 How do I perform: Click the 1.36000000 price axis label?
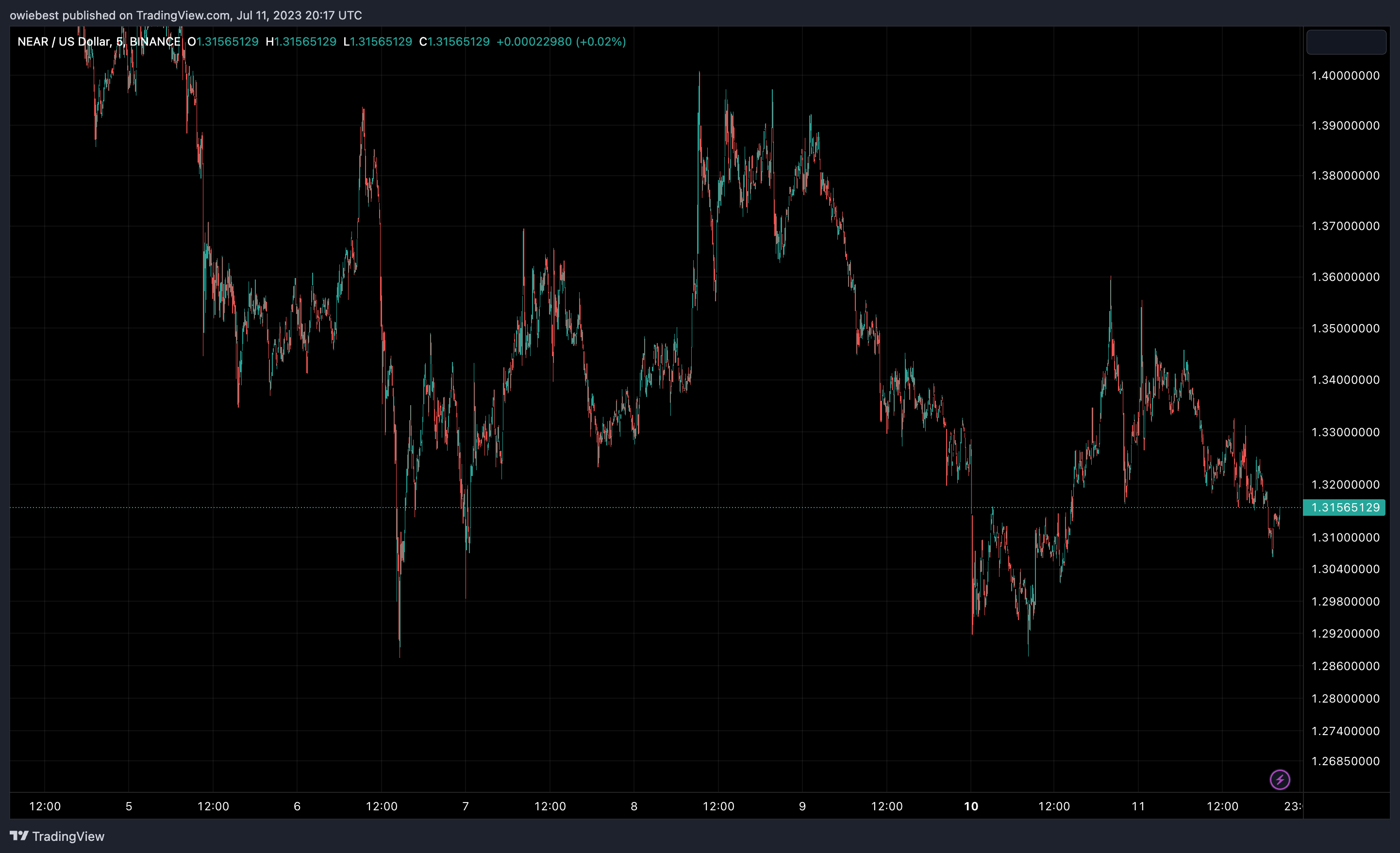click(1345, 277)
